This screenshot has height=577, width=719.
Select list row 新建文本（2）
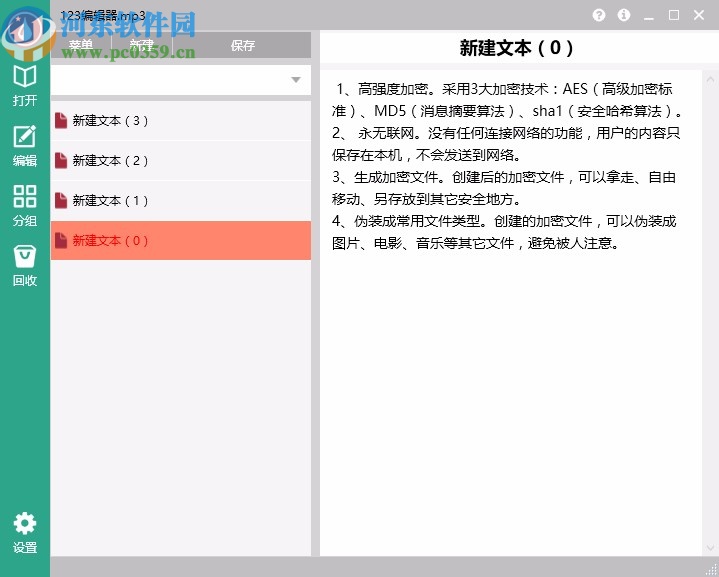click(x=181, y=161)
